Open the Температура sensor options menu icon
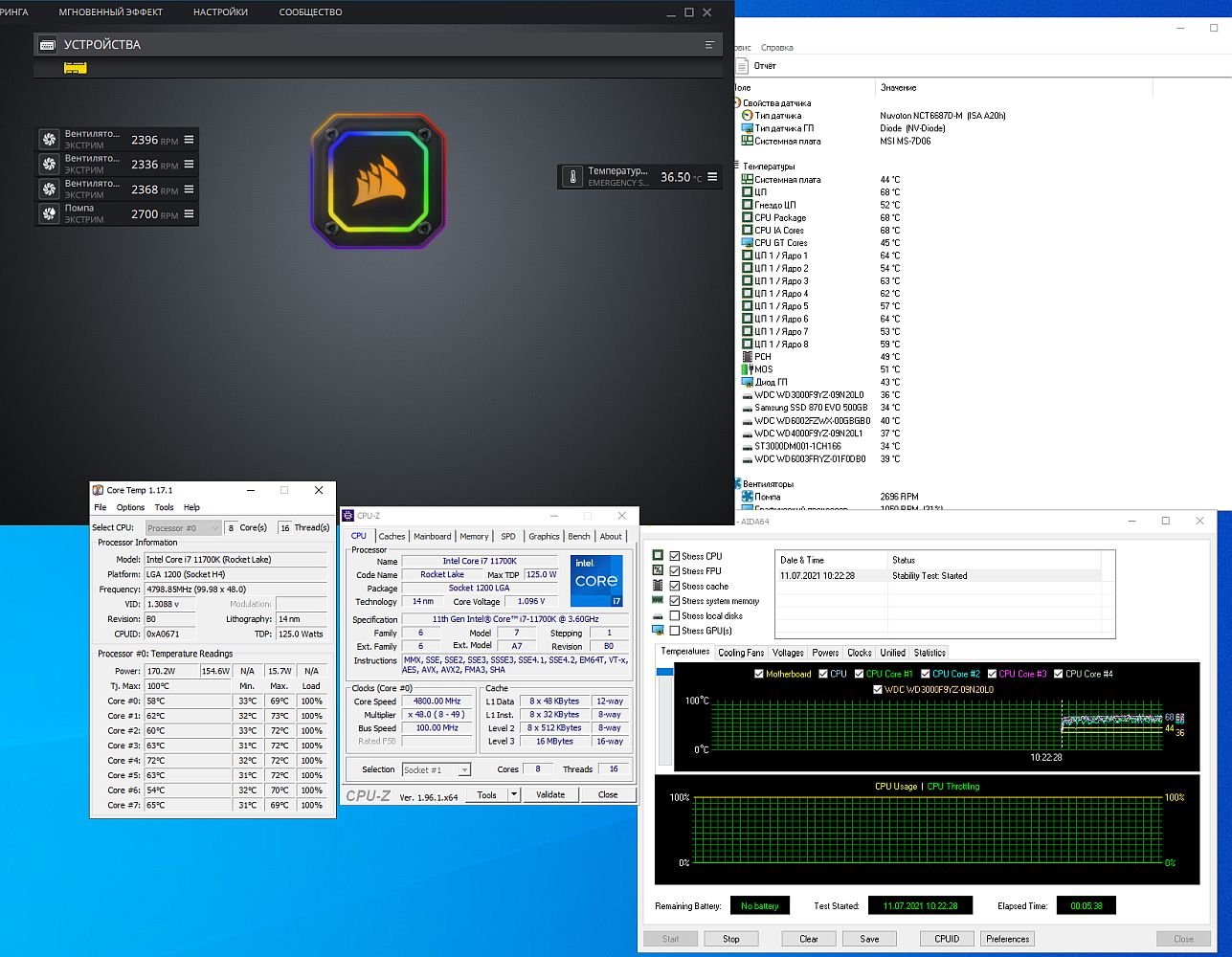Image resolution: width=1232 pixels, height=957 pixels. click(712, 177)
